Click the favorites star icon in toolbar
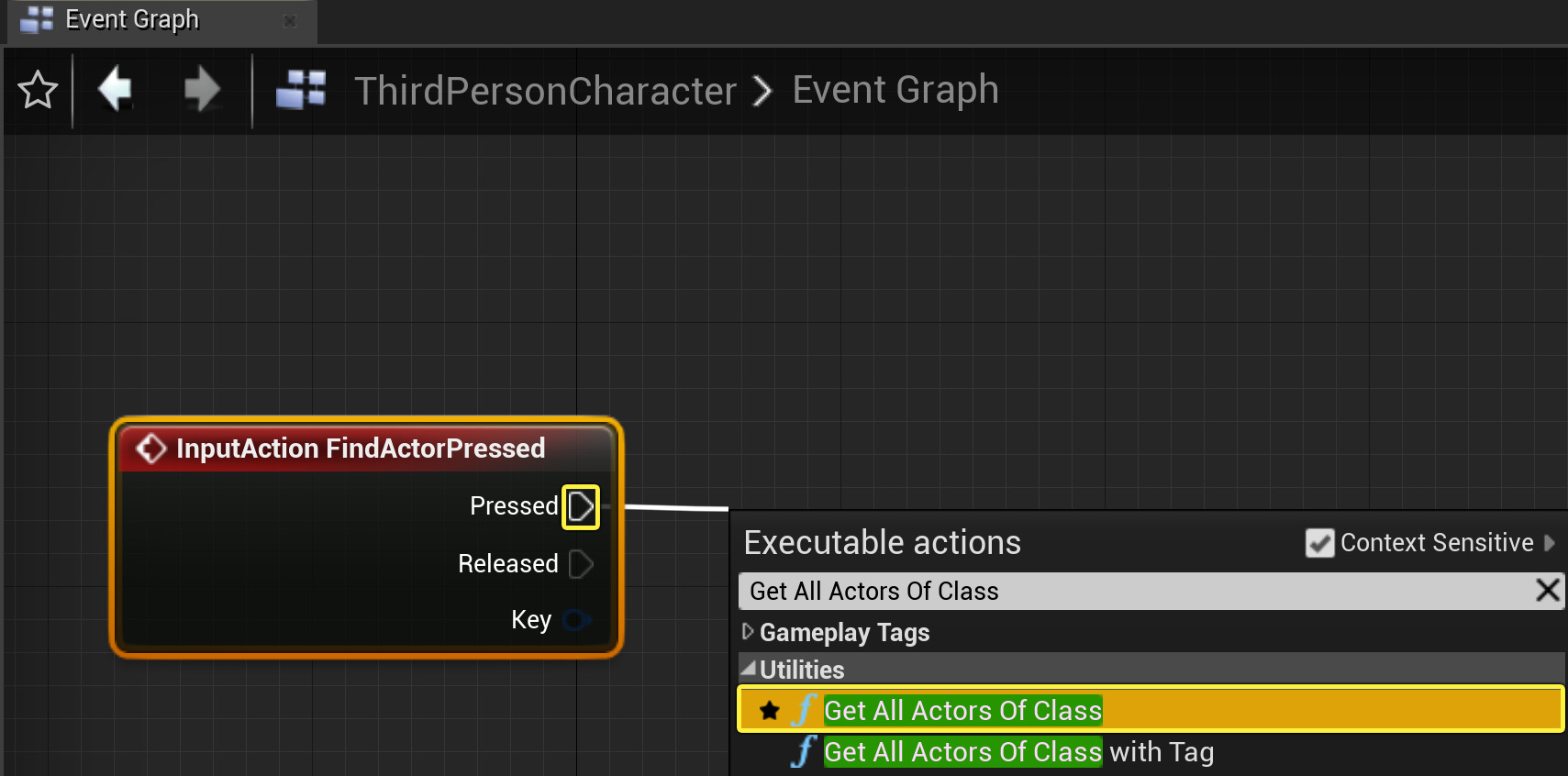Image resolution: width=1568 pixels, height=776 pixels. coord(38,90)
